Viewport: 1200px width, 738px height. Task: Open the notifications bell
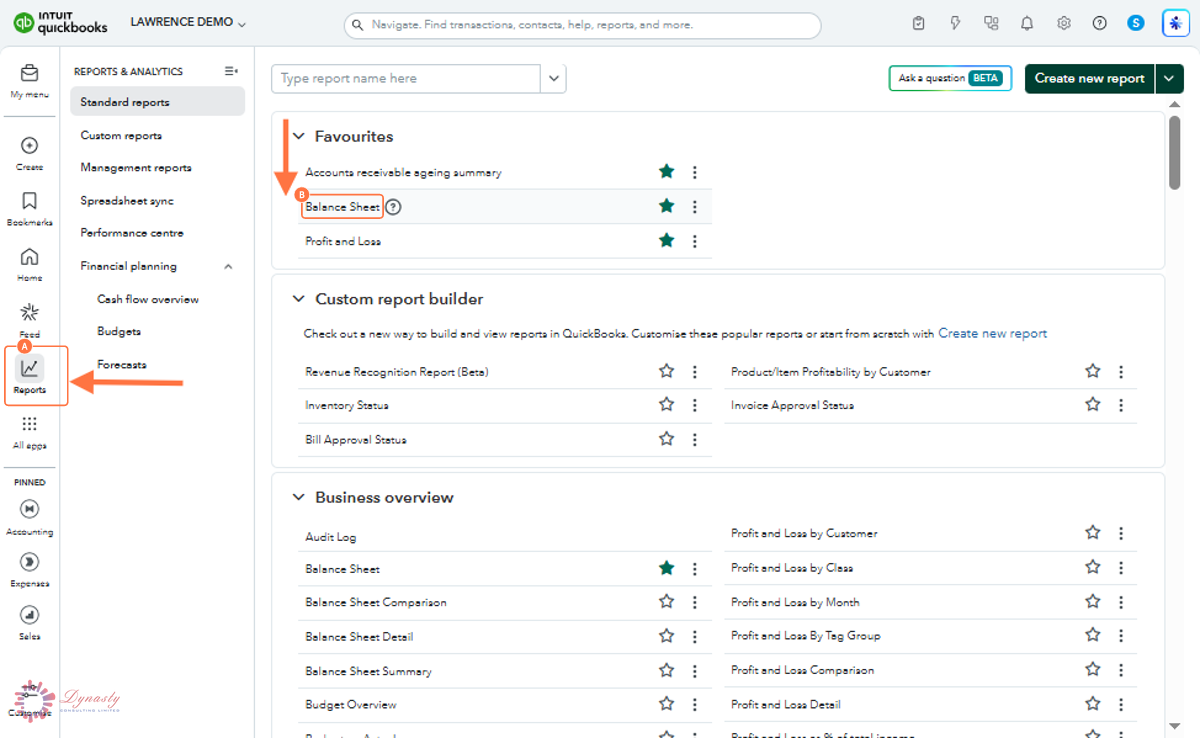[1027, 23]
